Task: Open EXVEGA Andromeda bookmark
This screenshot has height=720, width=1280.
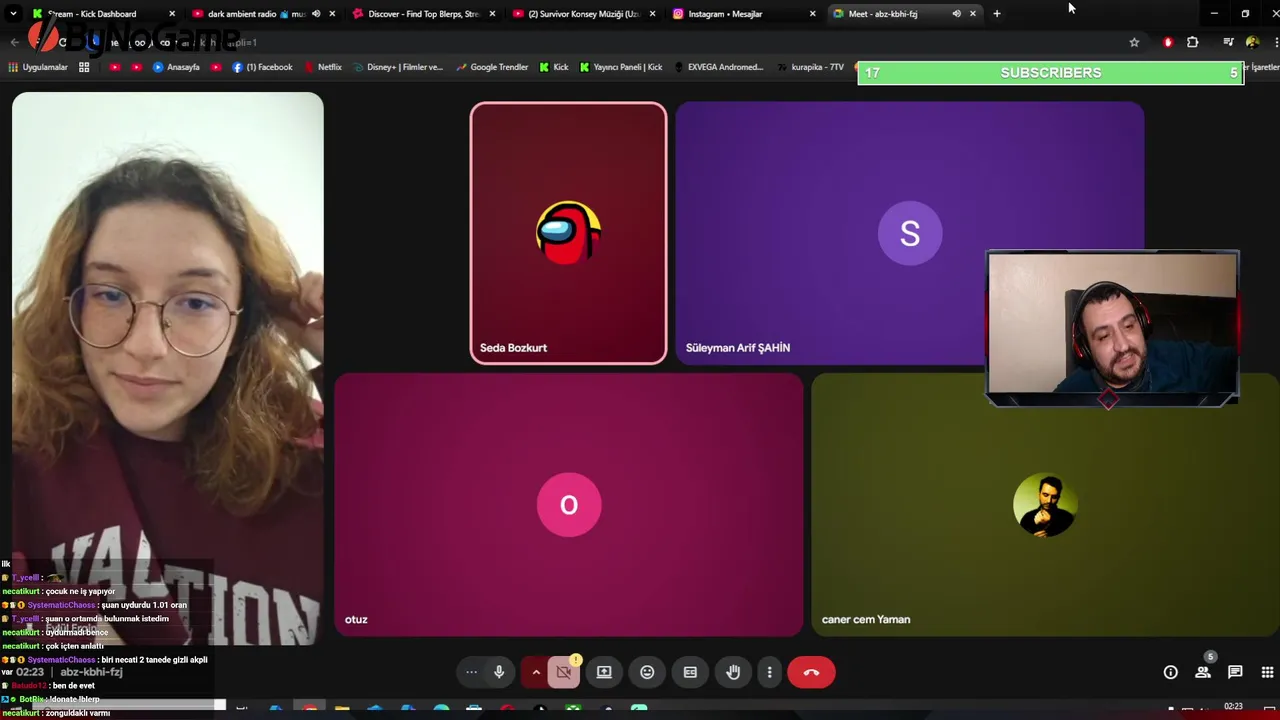Action: [x=718, y=67]
